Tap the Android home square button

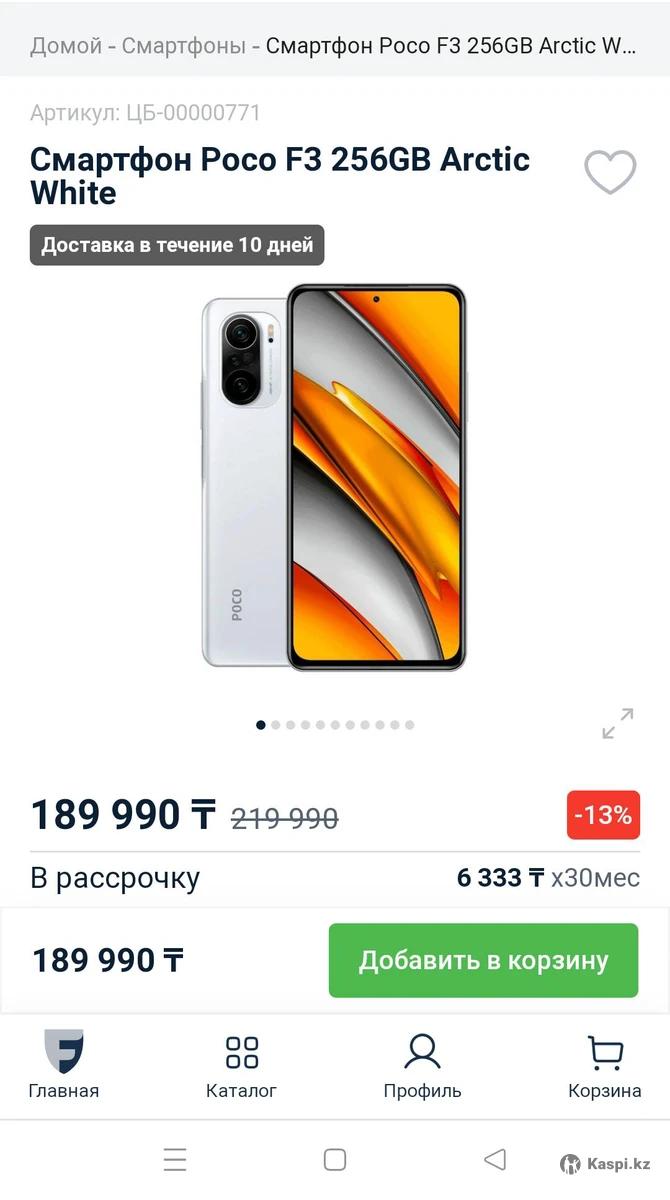335,1160
